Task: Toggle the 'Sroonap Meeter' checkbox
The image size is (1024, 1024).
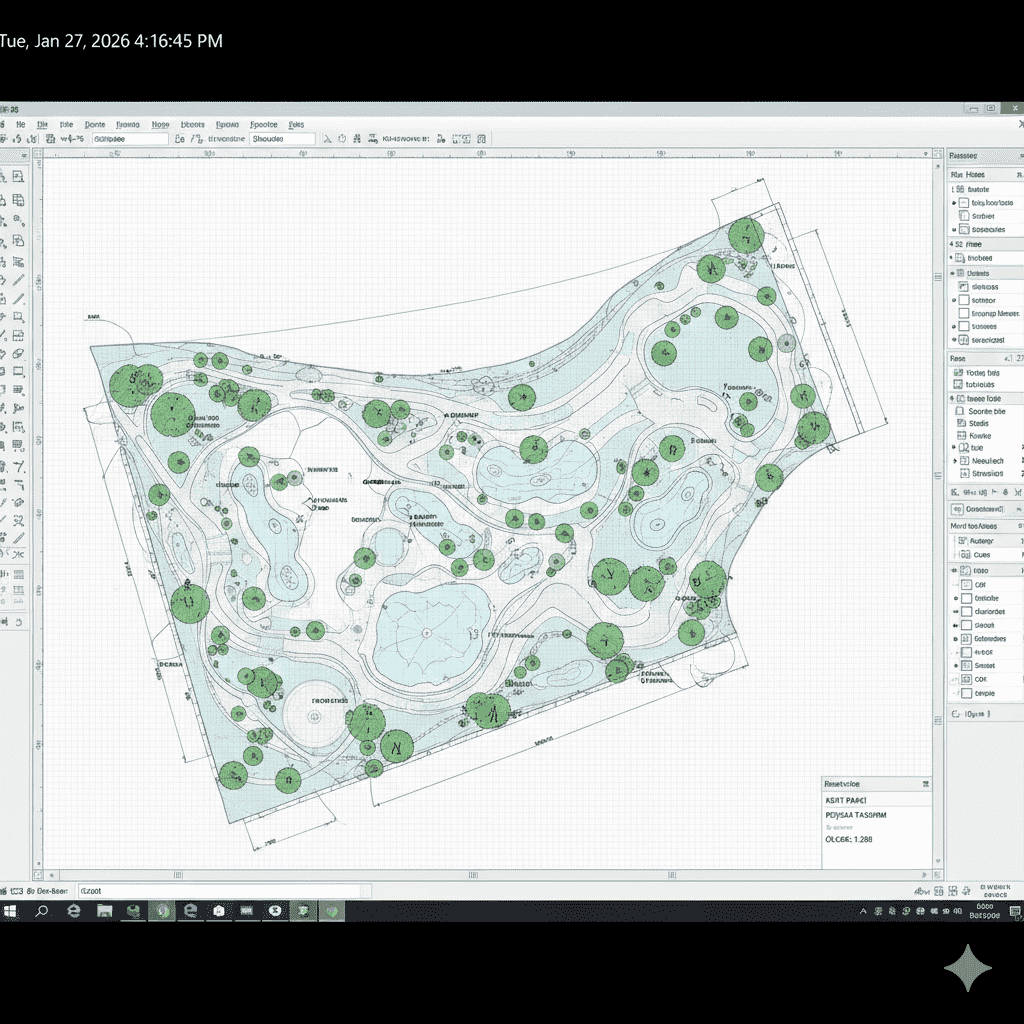Action: pos(964,313)
